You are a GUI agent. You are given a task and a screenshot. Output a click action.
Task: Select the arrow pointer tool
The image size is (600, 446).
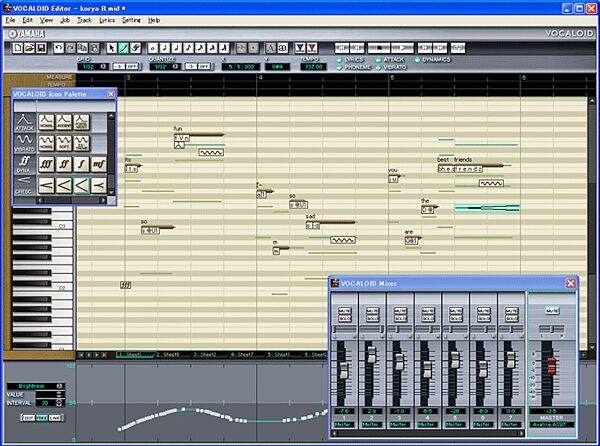click(111, 48)
